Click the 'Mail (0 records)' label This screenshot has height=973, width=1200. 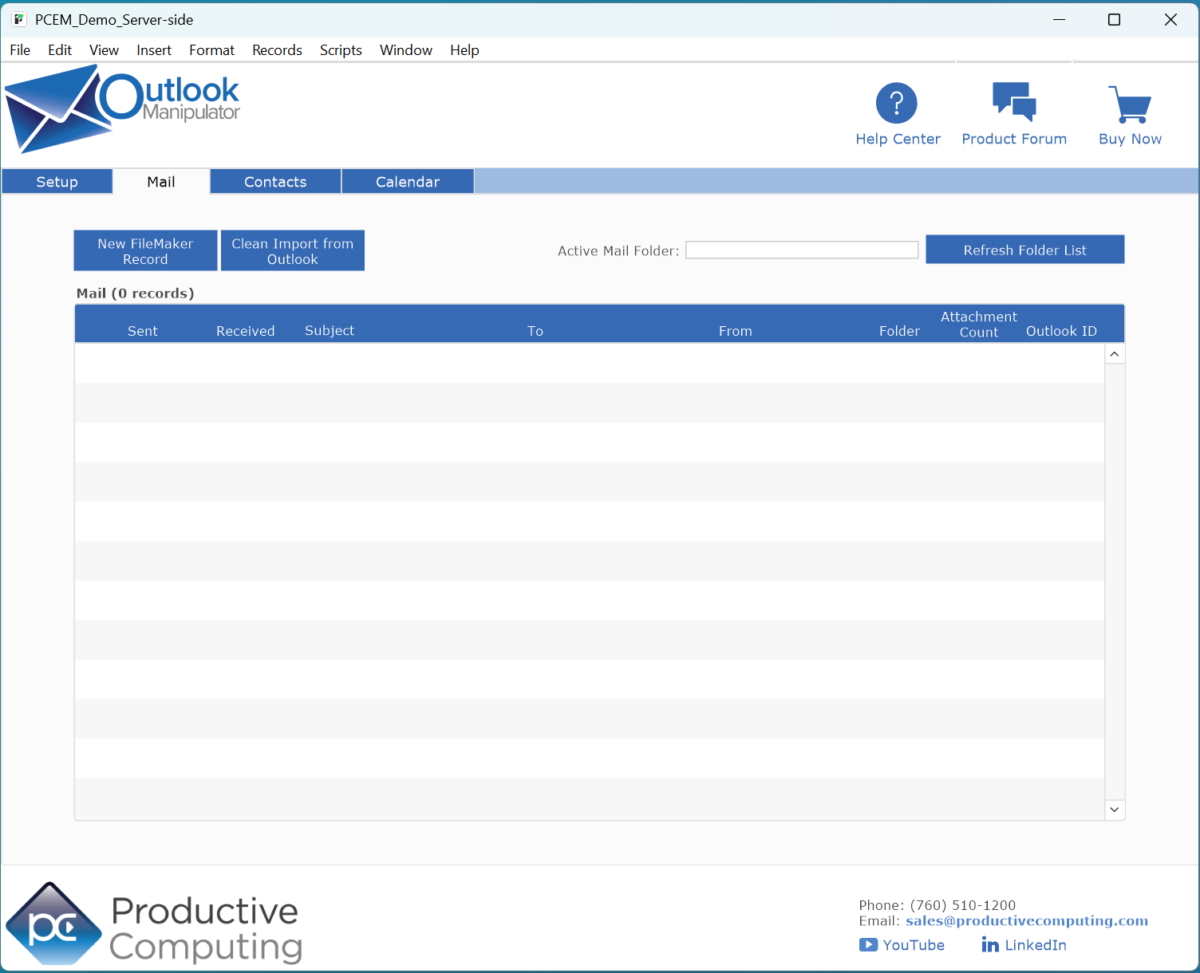coord(135,293)
